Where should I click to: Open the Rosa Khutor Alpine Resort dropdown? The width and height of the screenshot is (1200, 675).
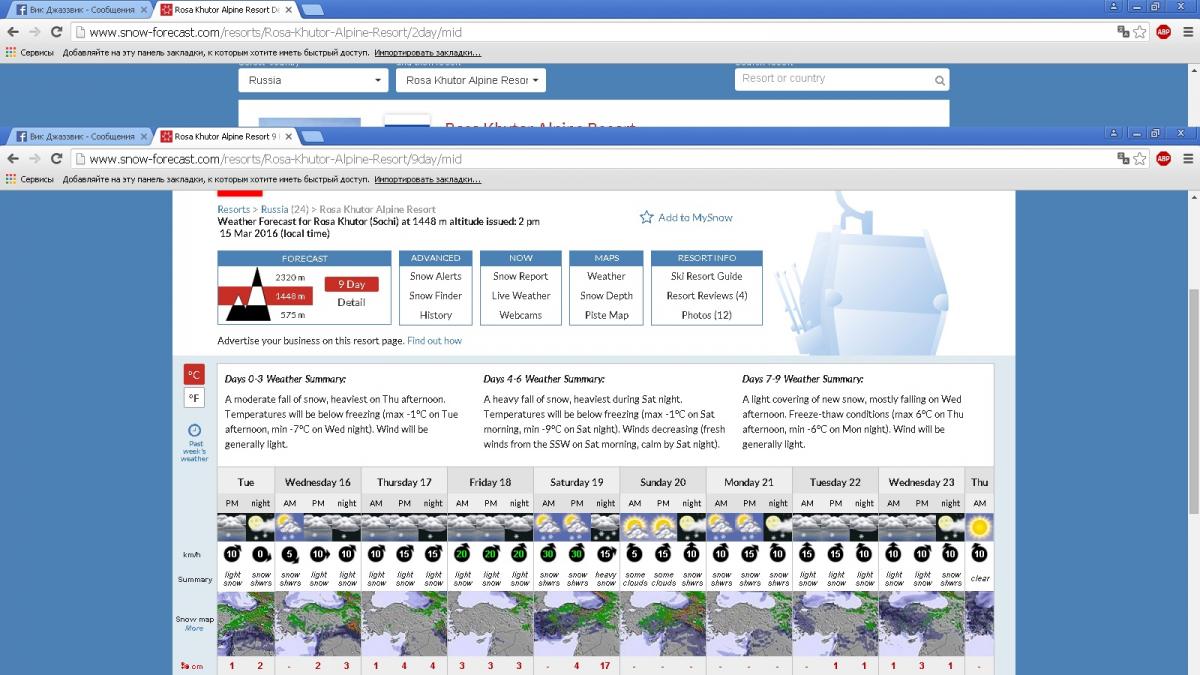pos(470,80)
